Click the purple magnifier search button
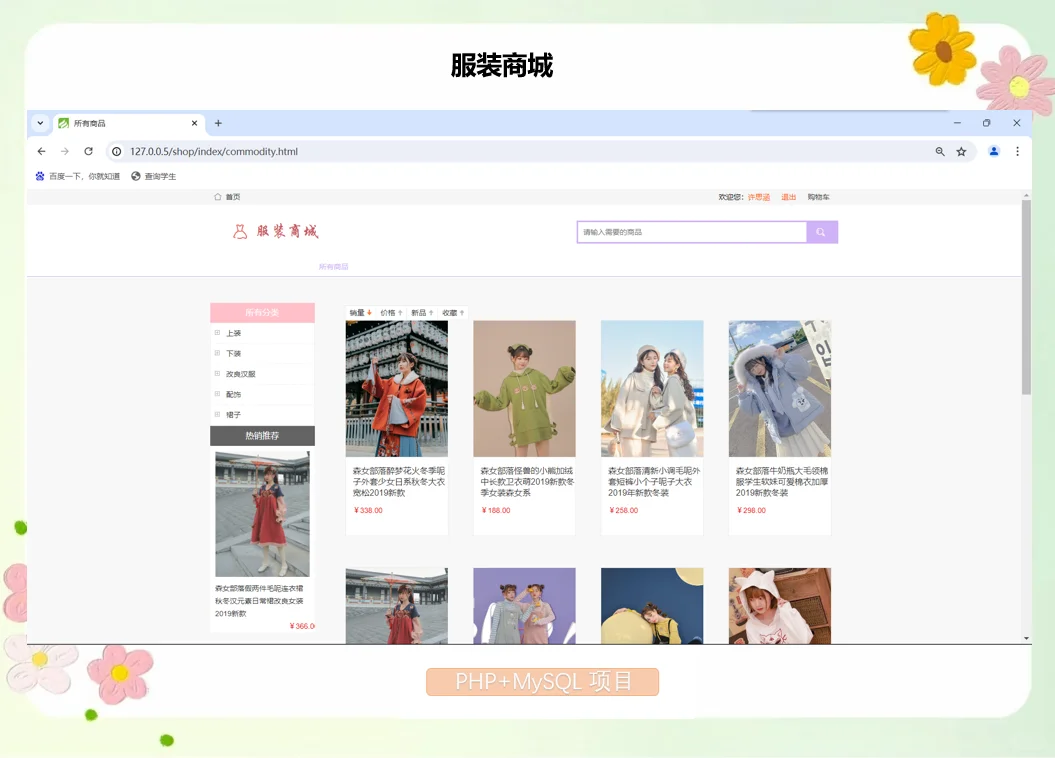This screenshot has height=758, width=1055. [821, 231]
